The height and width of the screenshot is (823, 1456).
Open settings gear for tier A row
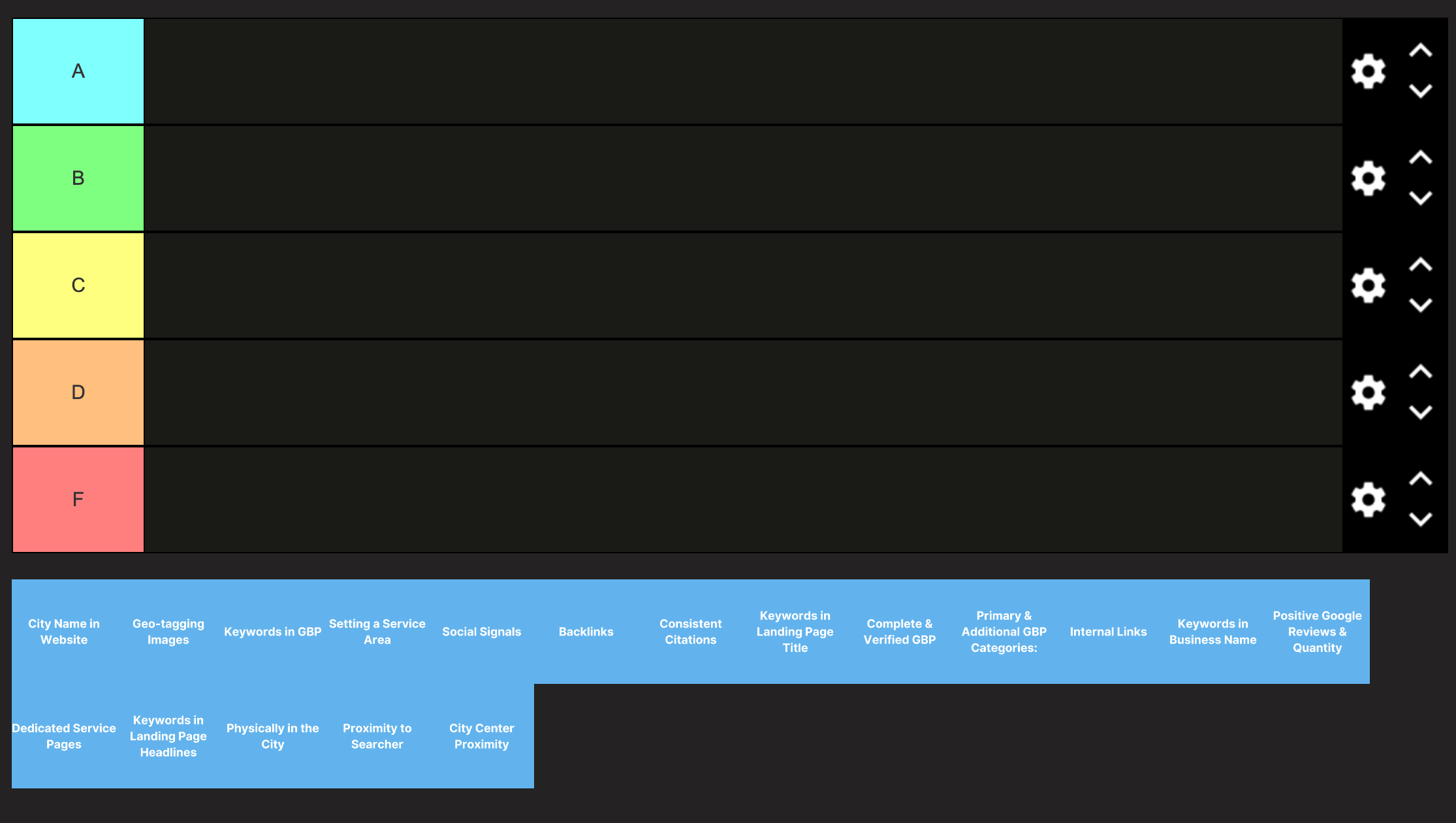pyautogui.click(x=1368, y=71)
